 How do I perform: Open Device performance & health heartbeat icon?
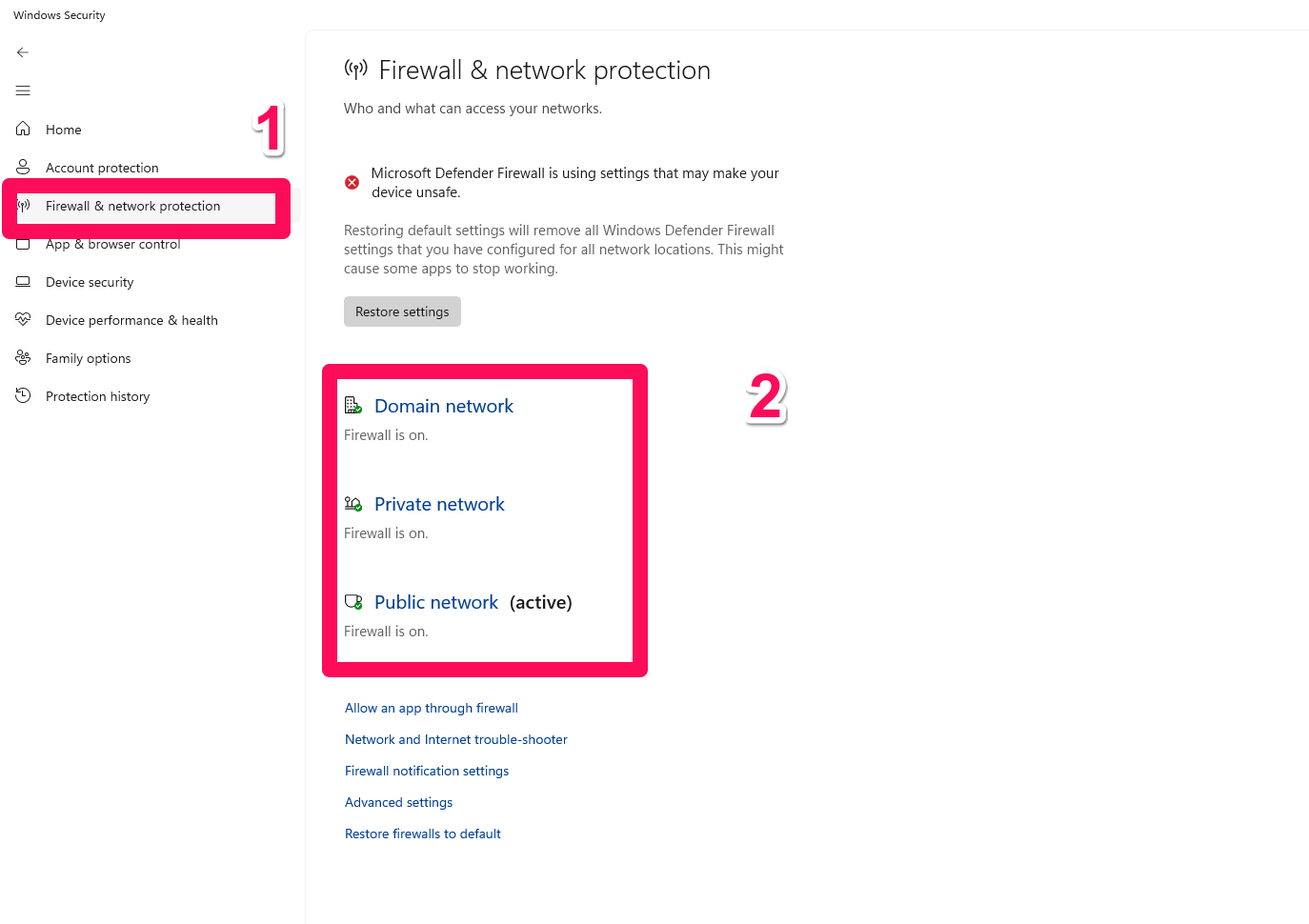pos(23,319)
